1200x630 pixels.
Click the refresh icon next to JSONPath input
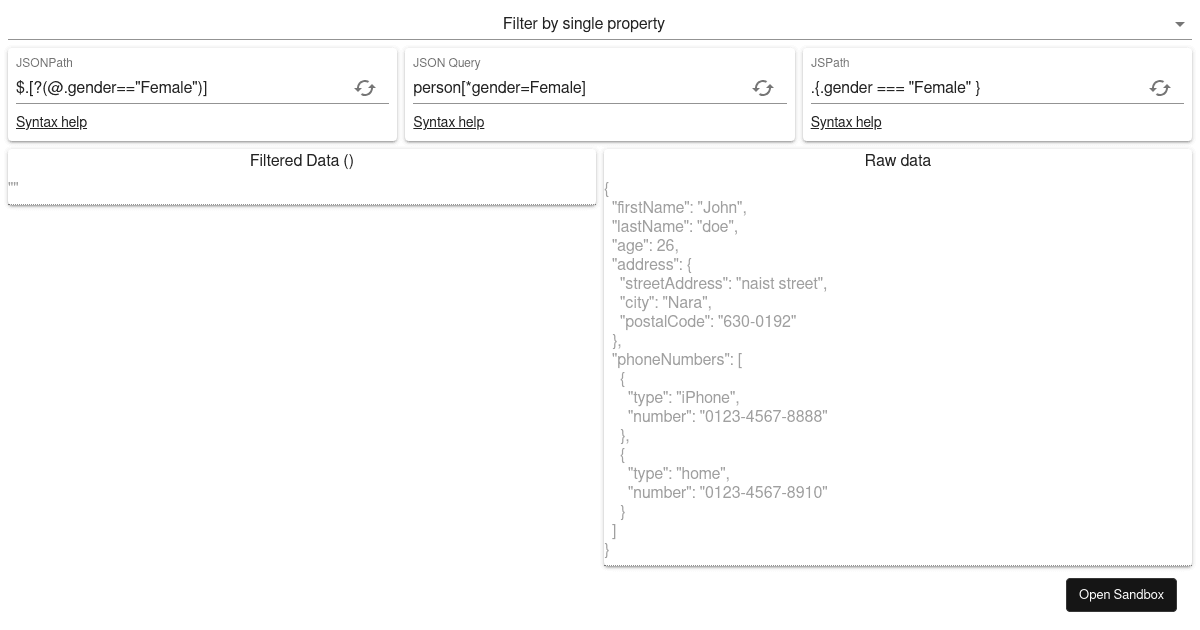tap(366, 88)
